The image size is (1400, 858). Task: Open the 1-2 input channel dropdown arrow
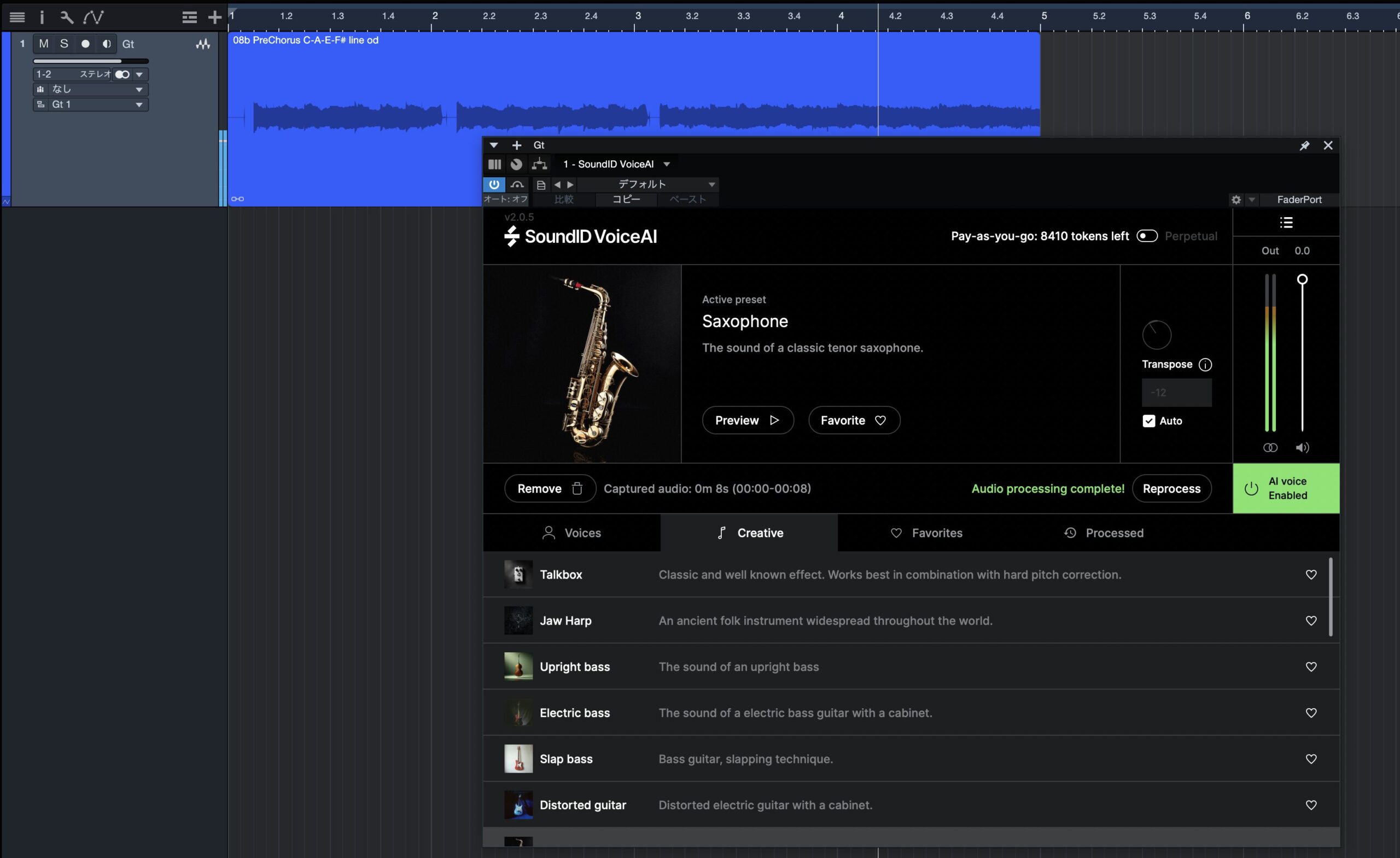[x=139, y=74]
